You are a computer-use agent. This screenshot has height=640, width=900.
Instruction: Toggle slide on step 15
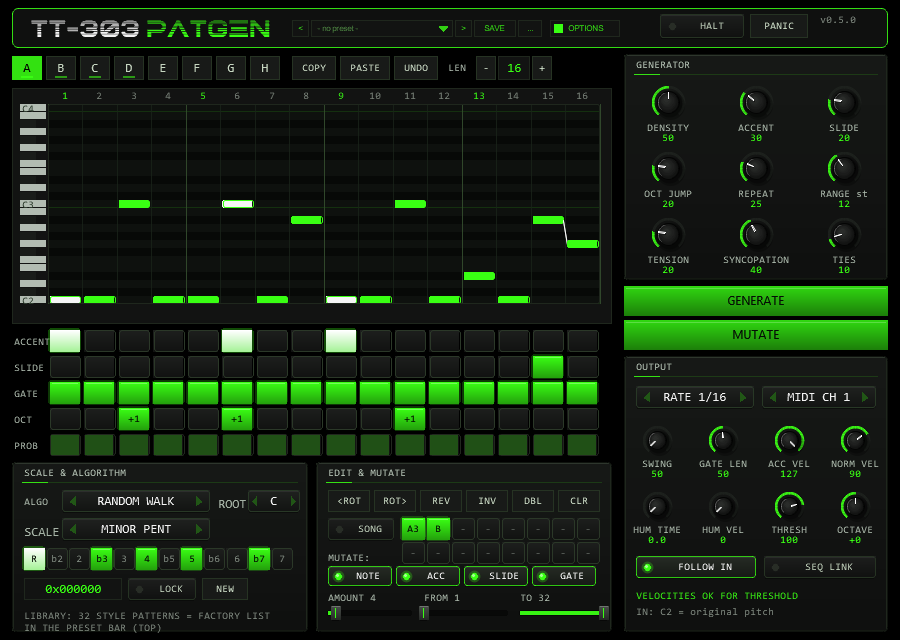coord(548,367)
